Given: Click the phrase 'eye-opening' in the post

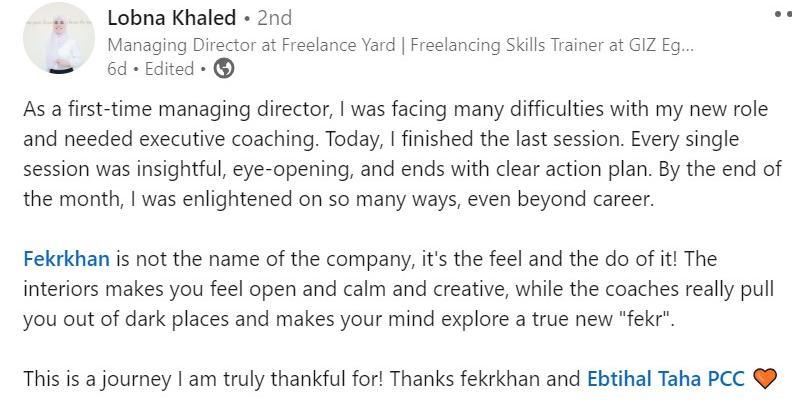Looking at the screenshot, I should (x=290, y=170).
